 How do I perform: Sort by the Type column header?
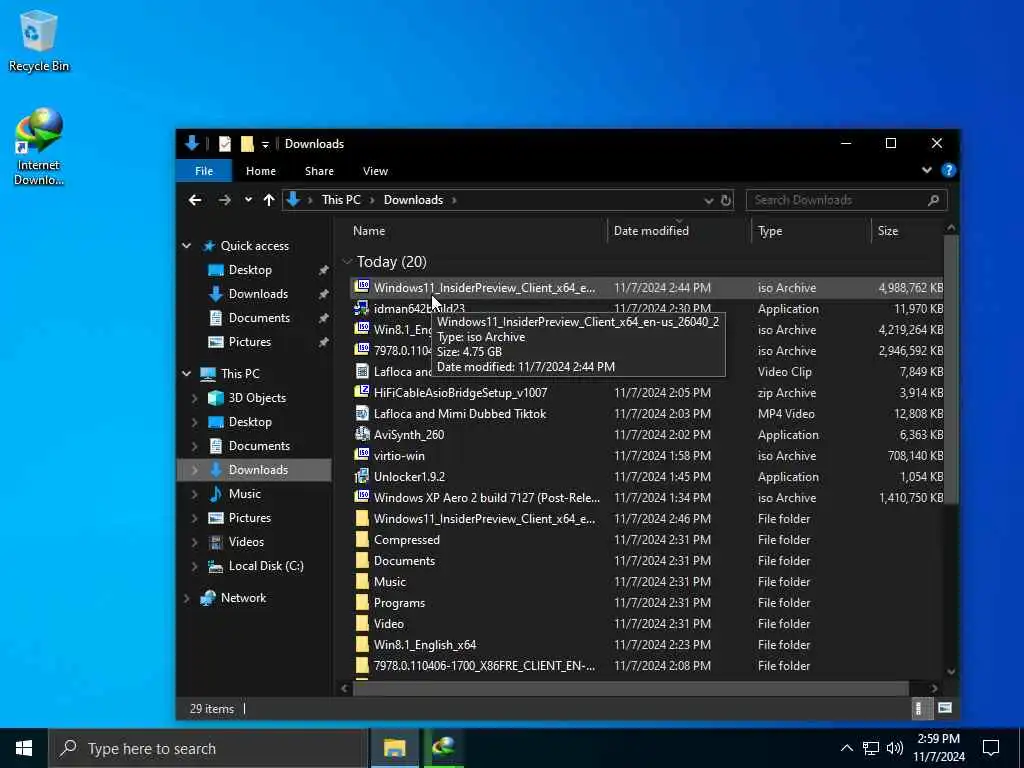[x=770, y=231]
